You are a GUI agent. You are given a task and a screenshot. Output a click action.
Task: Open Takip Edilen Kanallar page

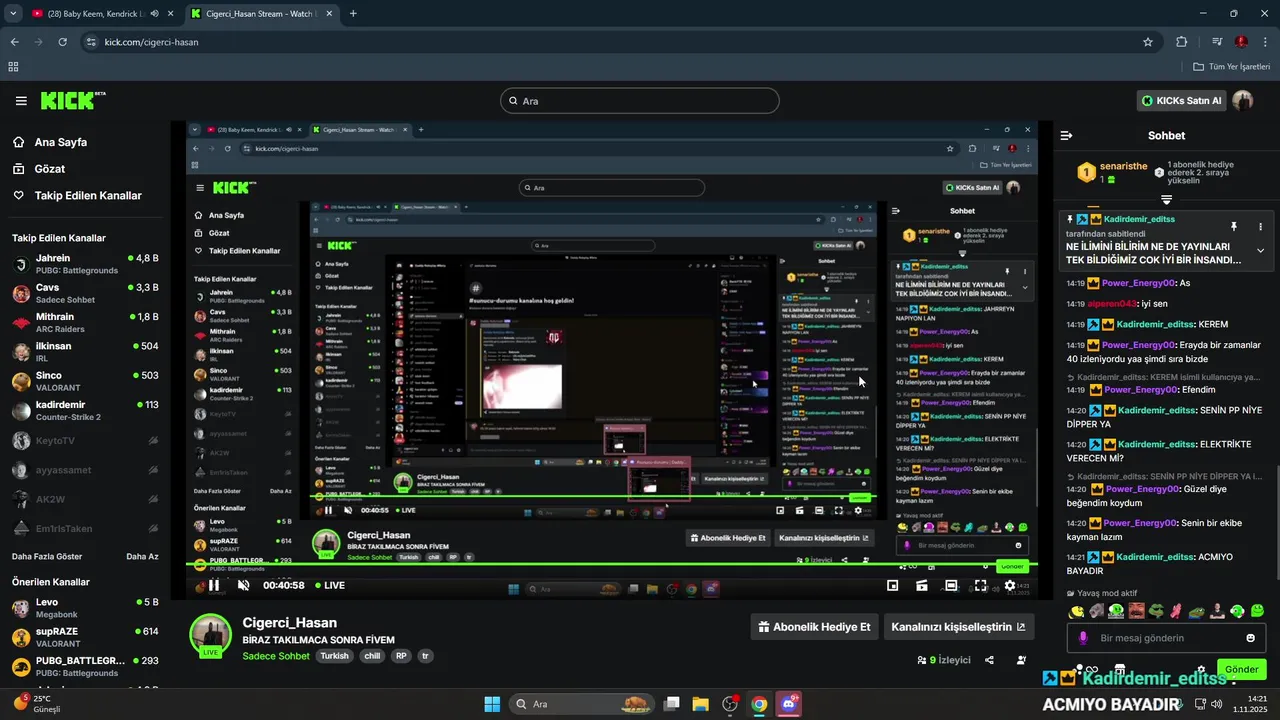[77, 196]
